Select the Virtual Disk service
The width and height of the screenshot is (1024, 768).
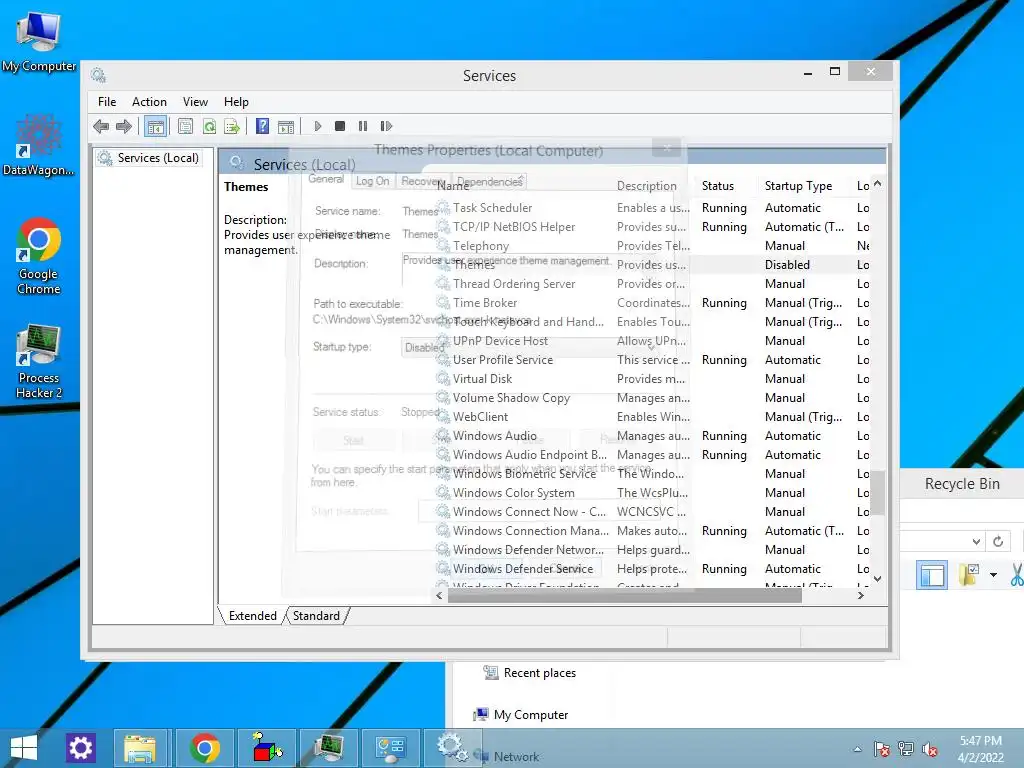point(653,378)
